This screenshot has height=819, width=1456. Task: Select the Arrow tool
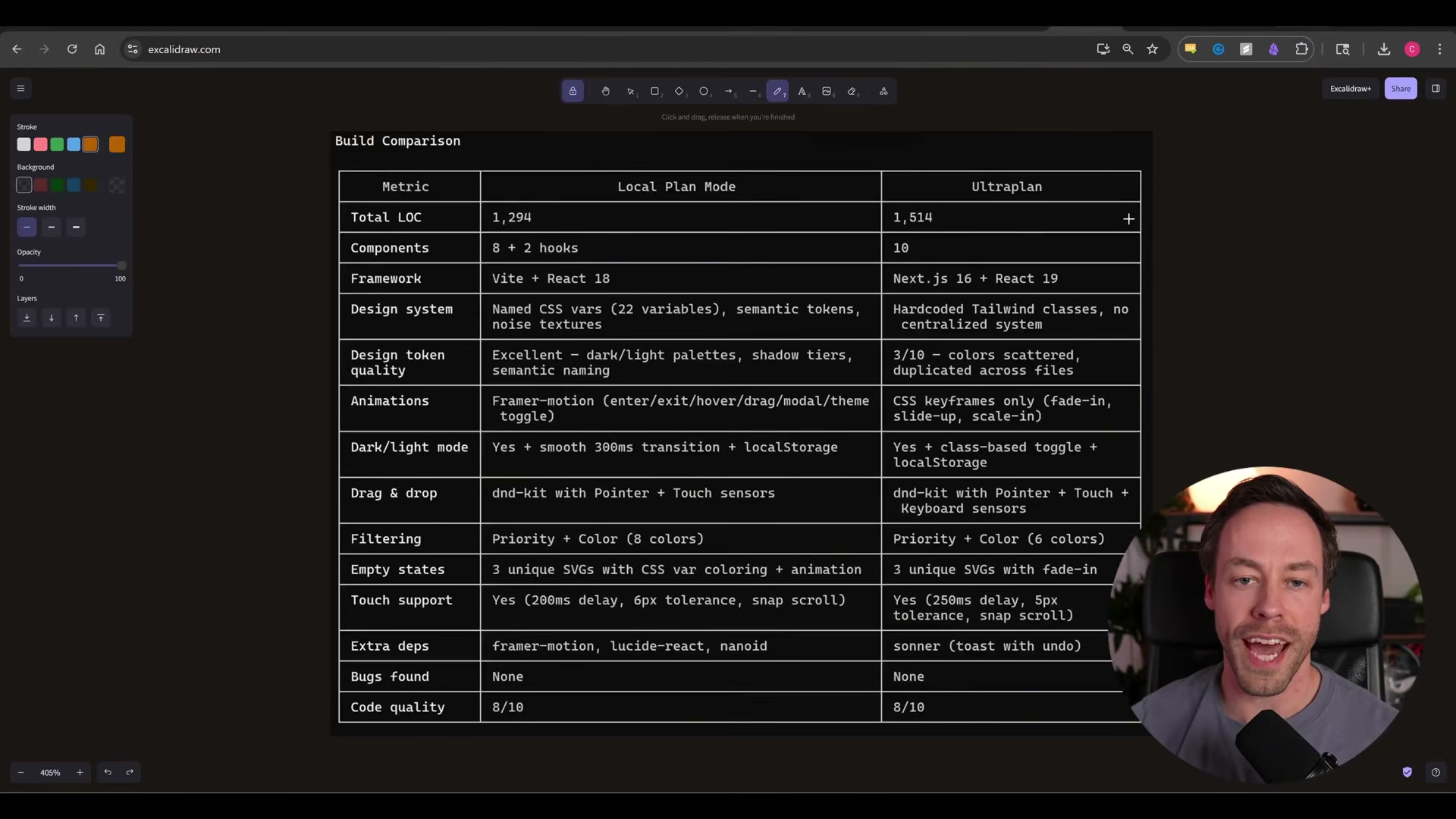tap(729, 91)
